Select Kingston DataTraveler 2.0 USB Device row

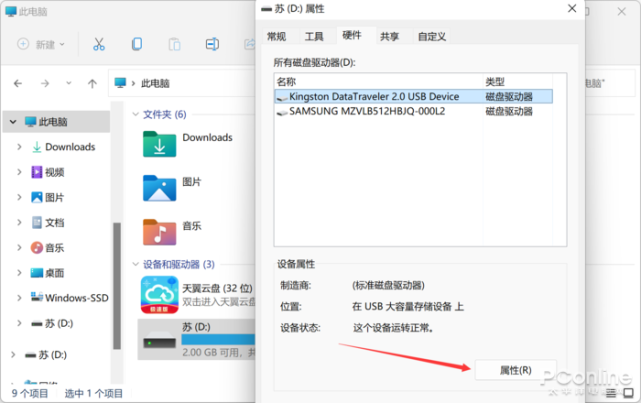[414, 96]
